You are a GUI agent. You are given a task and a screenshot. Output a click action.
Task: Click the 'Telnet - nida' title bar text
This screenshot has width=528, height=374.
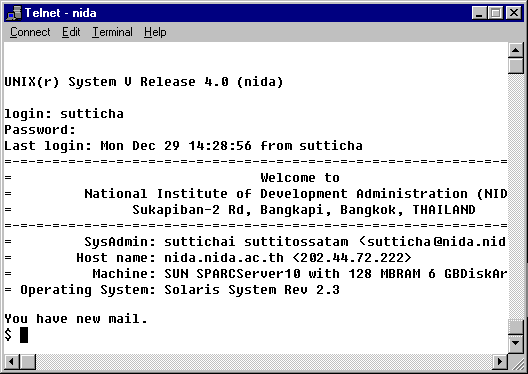[x=61, y=13]
